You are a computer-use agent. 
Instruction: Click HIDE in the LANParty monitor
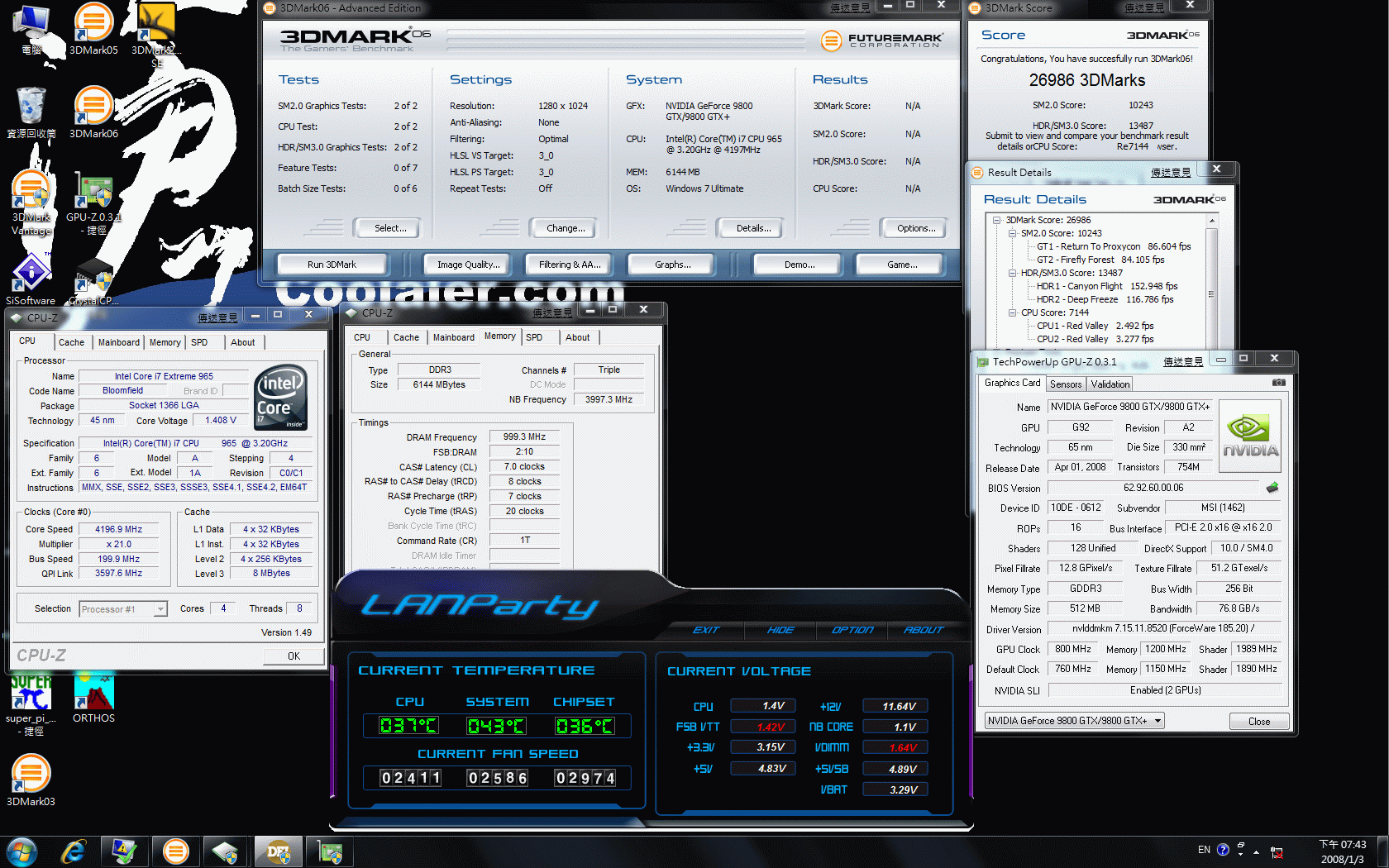780,630
